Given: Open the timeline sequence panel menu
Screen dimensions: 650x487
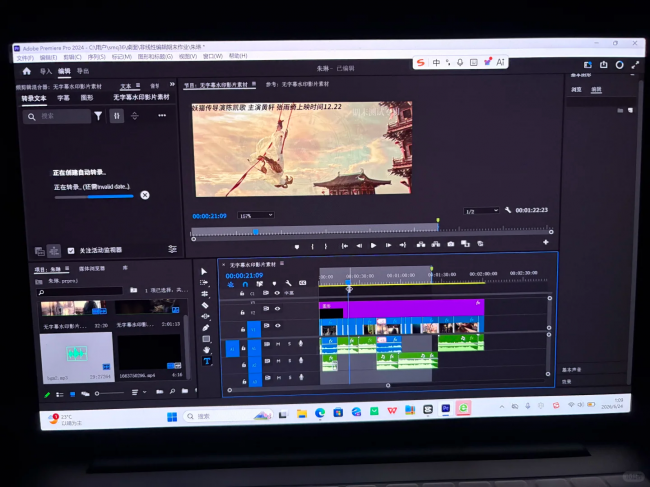Looking at the screenshot, I should (x=282, y=264).
